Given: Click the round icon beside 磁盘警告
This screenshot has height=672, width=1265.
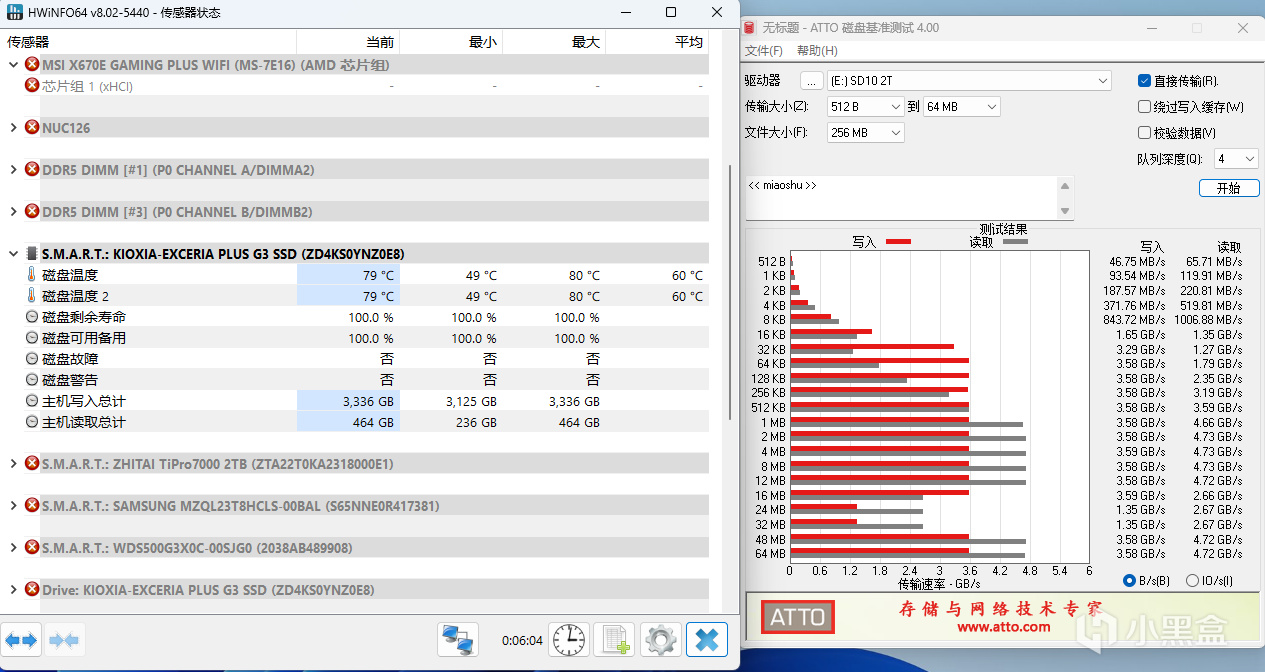Looking at the screenshot, I should coord(32,380).
